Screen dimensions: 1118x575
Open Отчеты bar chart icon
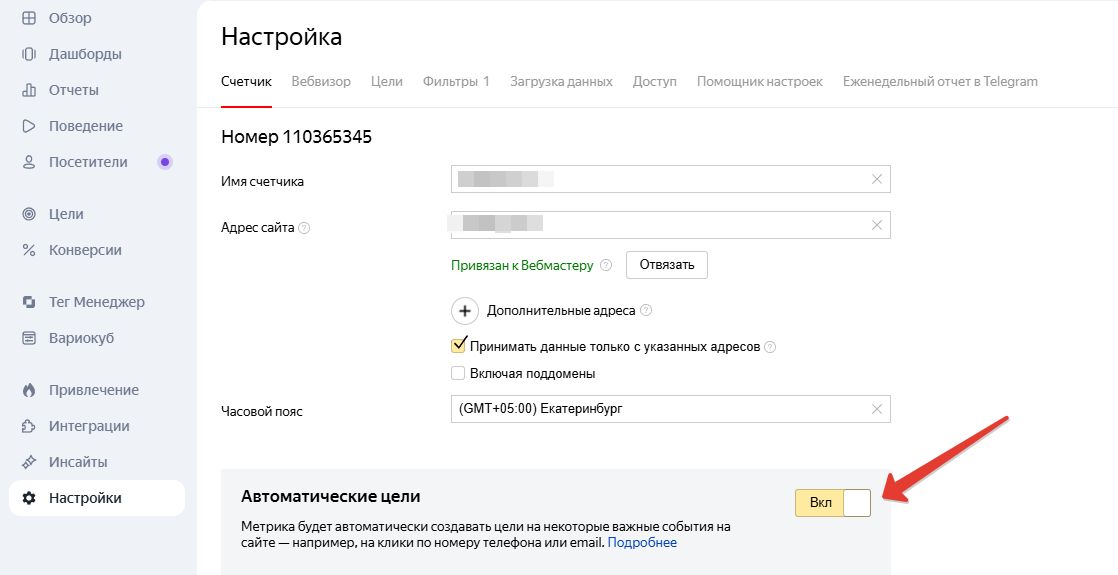(x=29, y=90)
